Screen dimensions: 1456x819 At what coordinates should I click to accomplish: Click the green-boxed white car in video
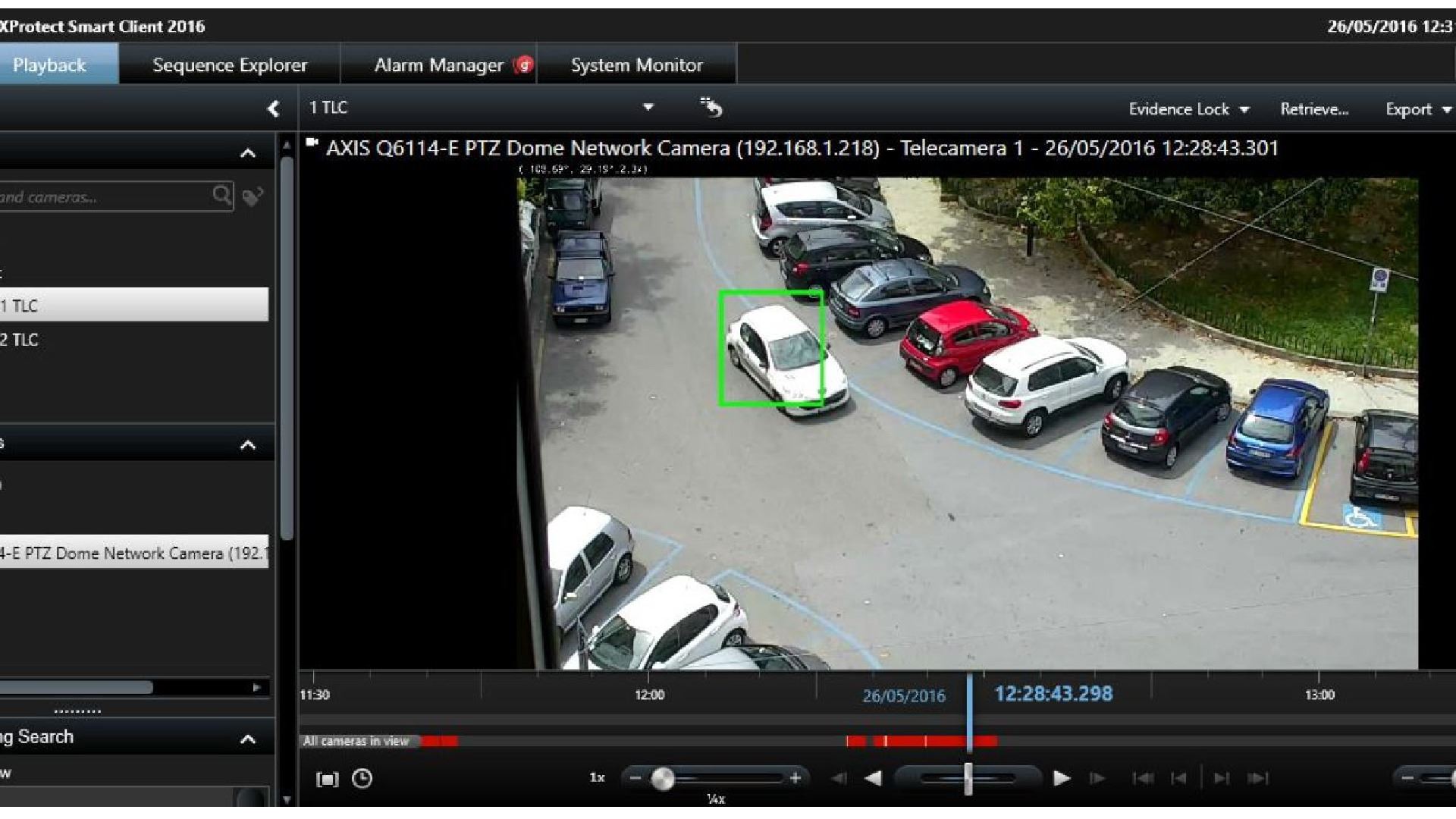[x=771, y=349]
